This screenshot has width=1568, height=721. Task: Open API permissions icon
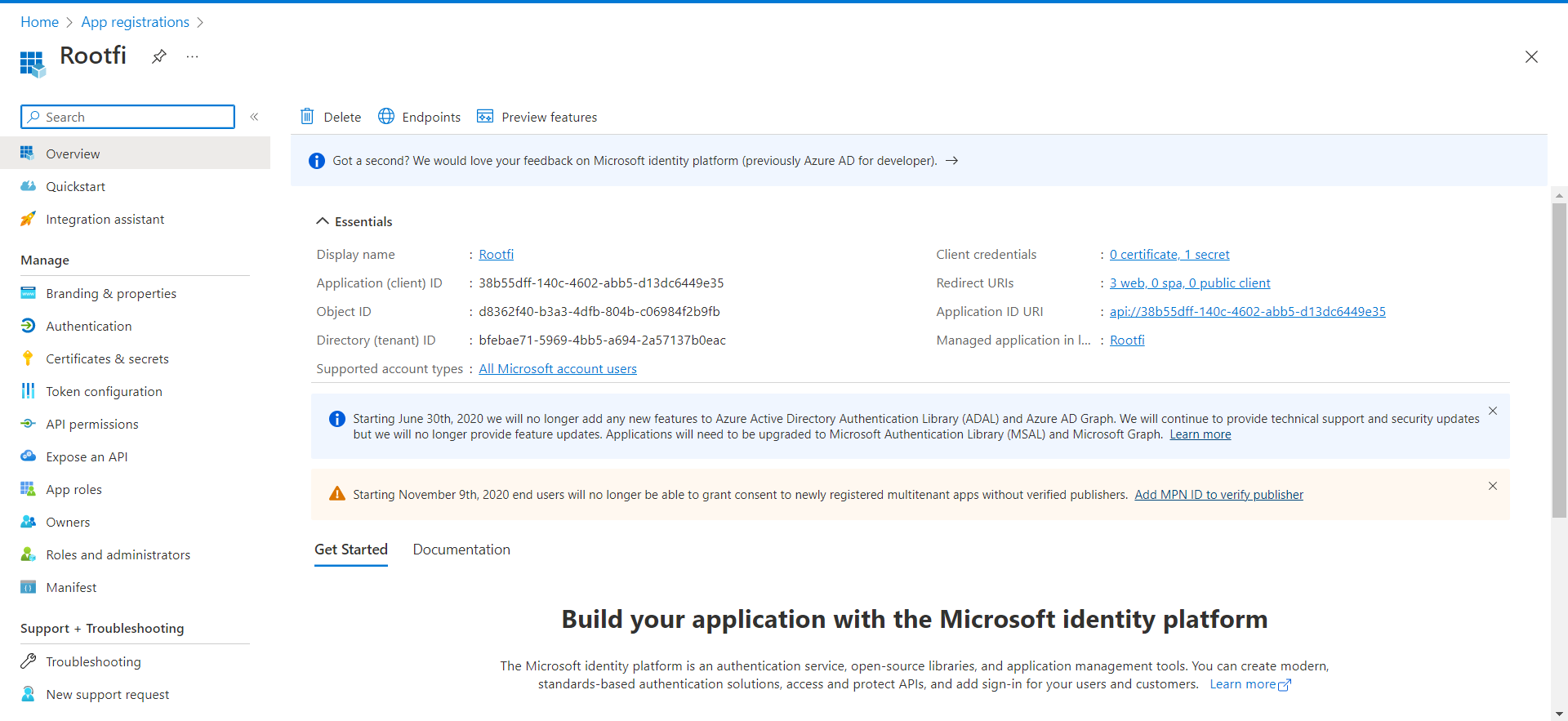pyautogui.click(x=28, y=424)
